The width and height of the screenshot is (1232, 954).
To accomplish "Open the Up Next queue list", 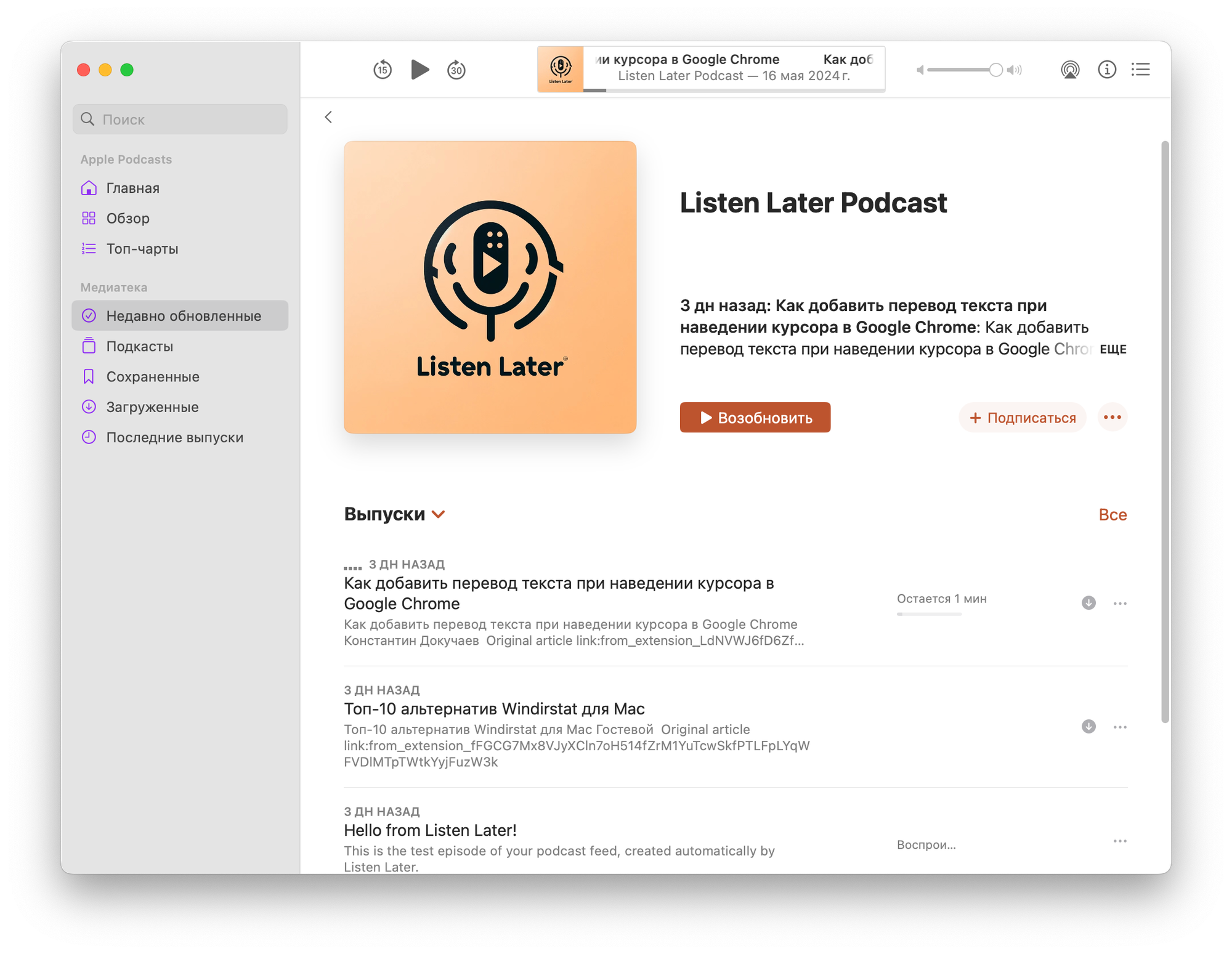I will point(1140,70).
